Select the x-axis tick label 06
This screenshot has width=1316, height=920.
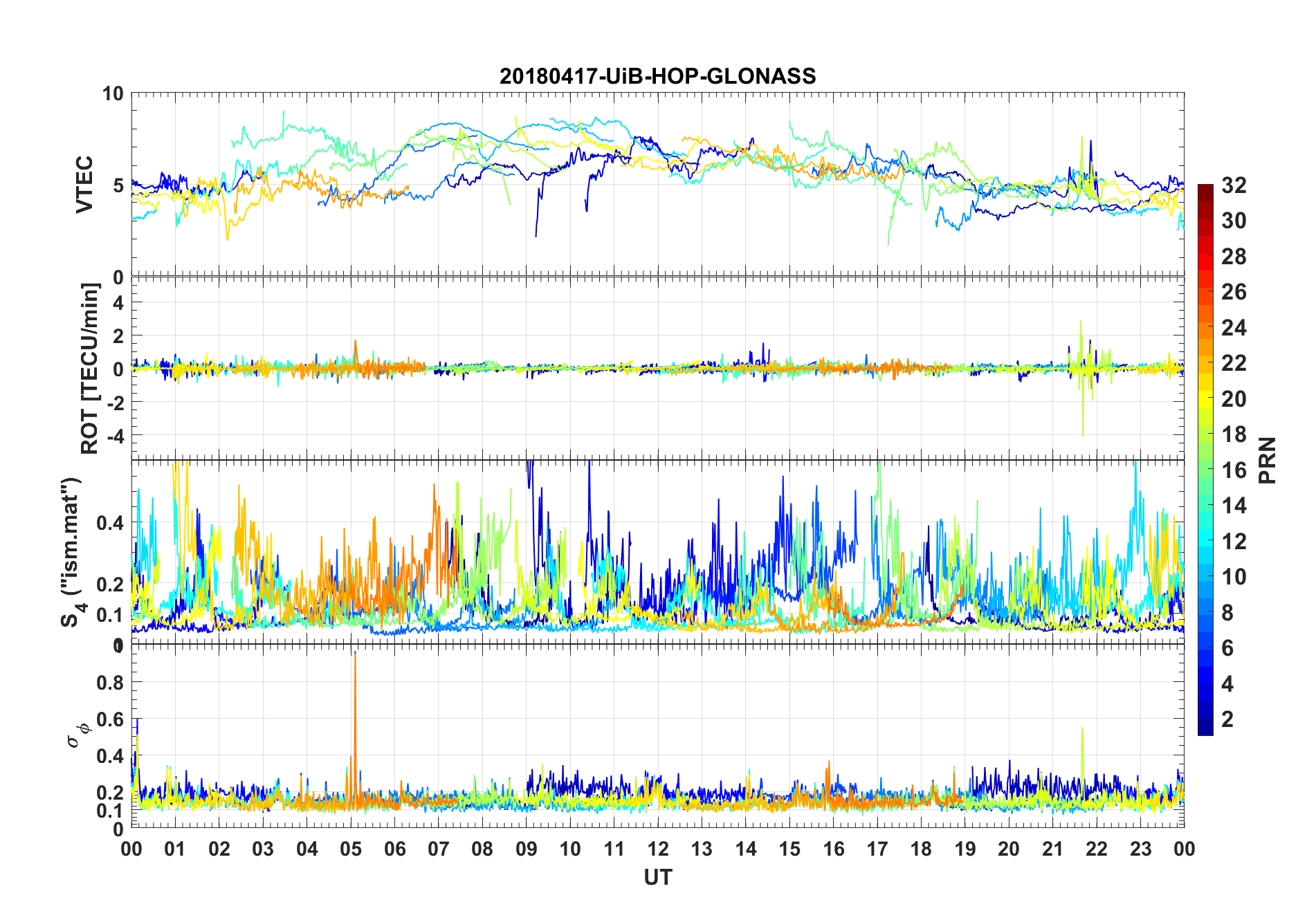(x=395, y=849)
